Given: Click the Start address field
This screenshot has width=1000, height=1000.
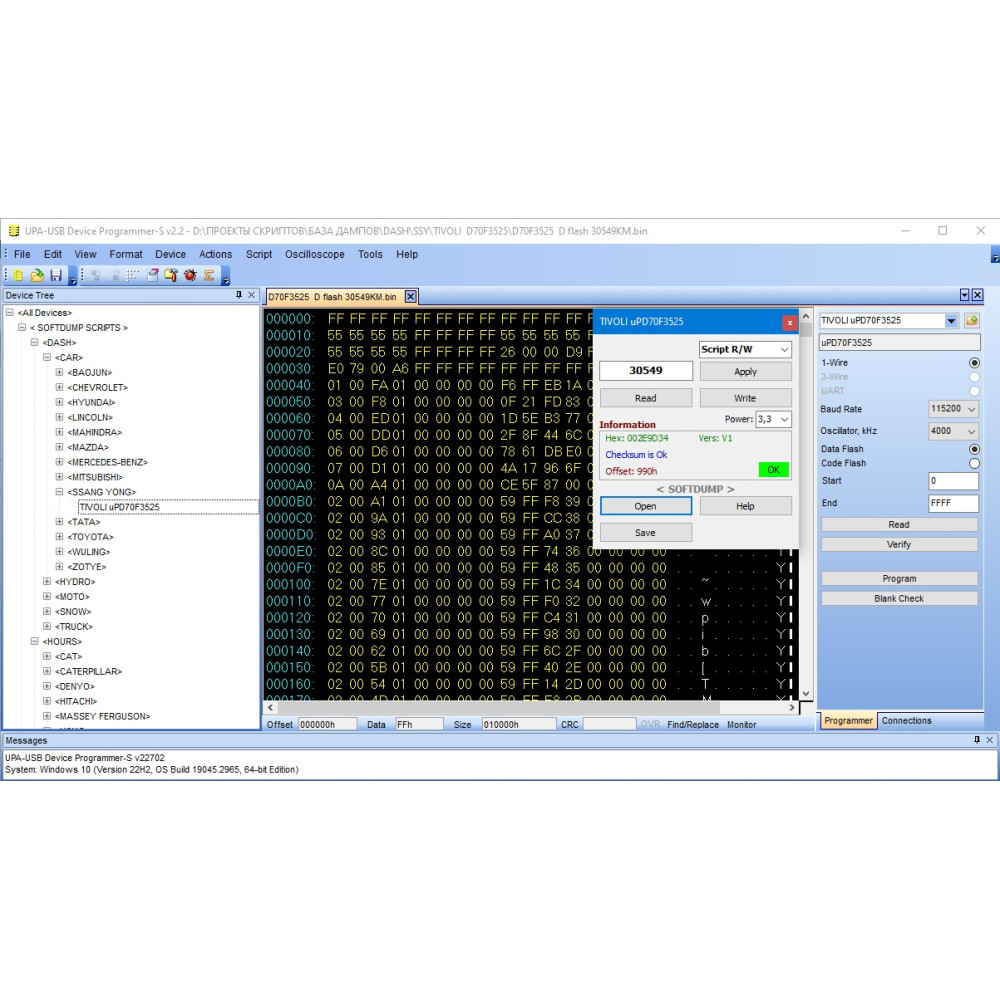Looking at the screenshot, I should pos(953,481).
